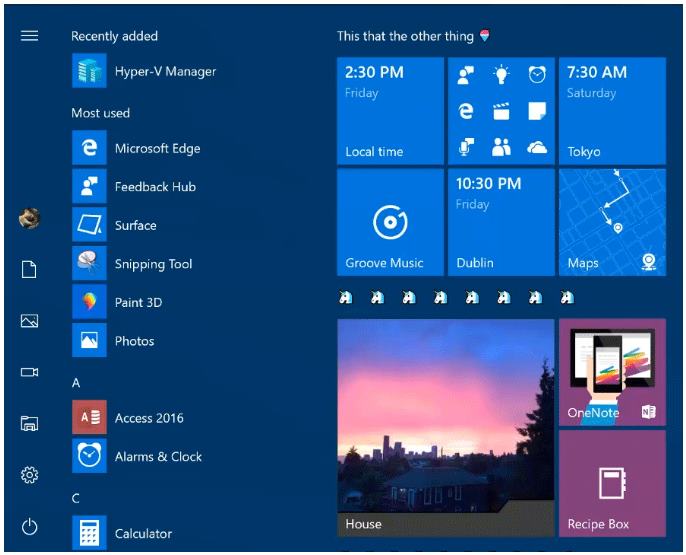Open Microsoft Edge in the Most used list

[136, 148]
